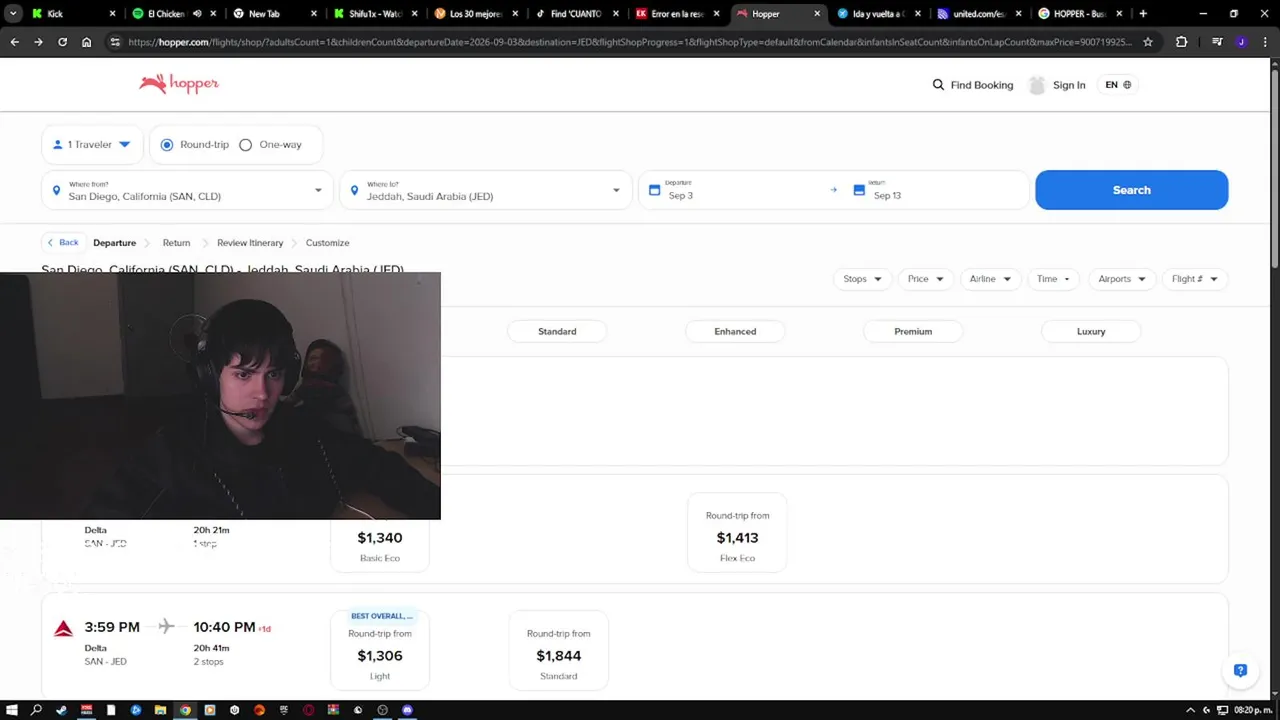
Task: Select the Standard fare class header
Action: pos(557,331)
